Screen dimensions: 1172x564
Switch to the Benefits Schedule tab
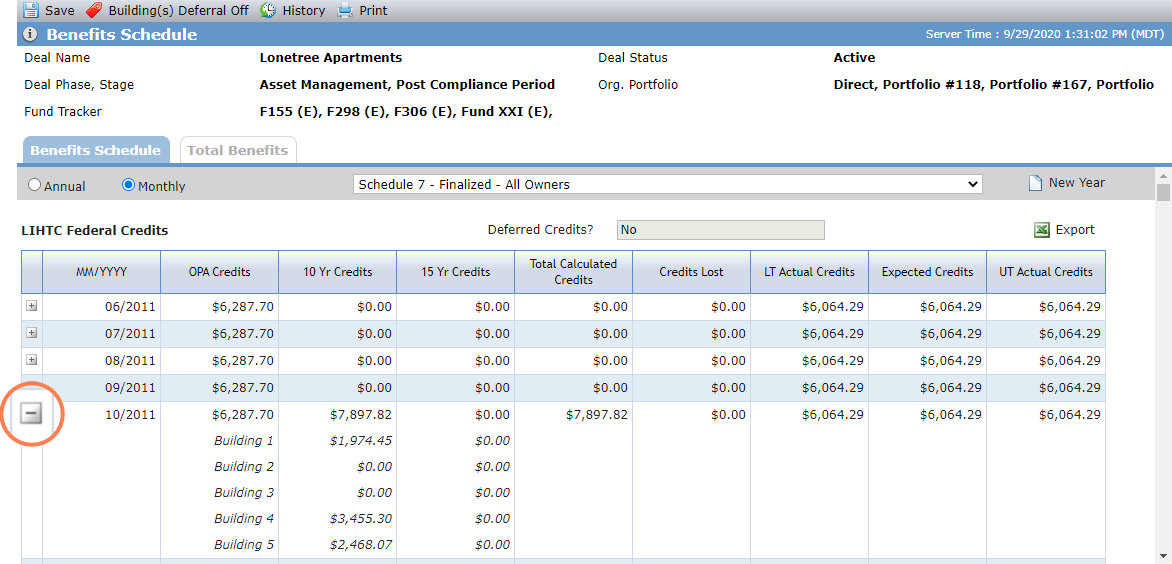[96, 150]
